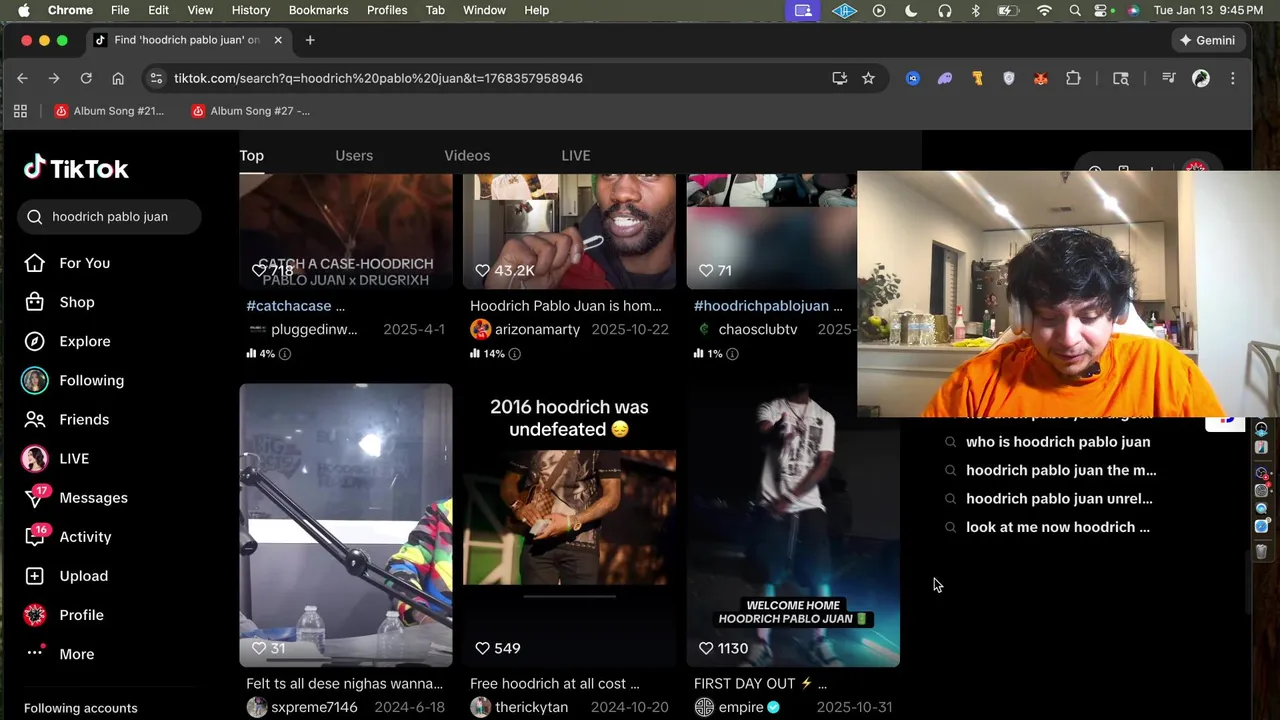This screenshot has width=1280, height=720.
Task: Click info icon beside 4% stat
Action: click(x=285, y=354)
